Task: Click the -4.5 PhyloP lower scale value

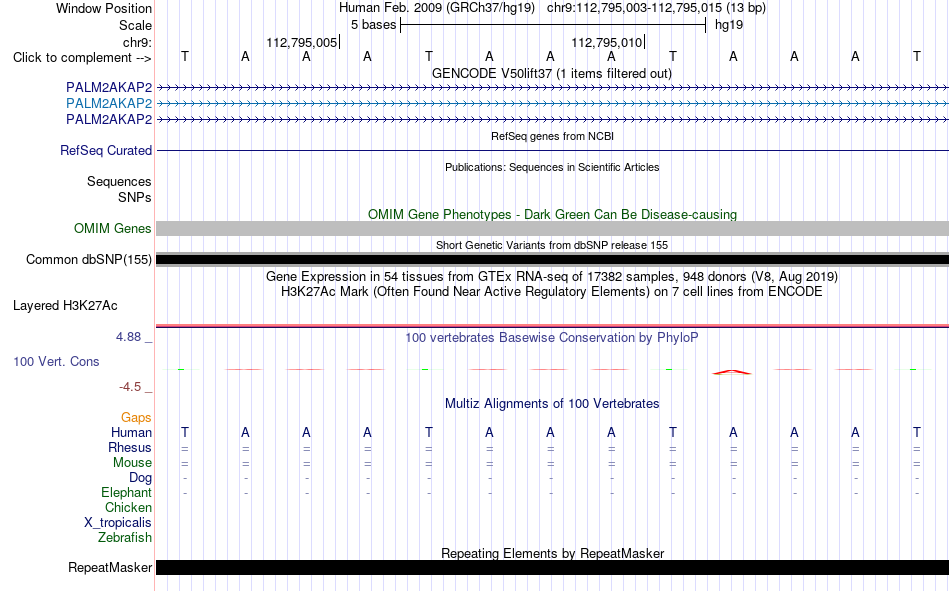Action: click(130, 387)
